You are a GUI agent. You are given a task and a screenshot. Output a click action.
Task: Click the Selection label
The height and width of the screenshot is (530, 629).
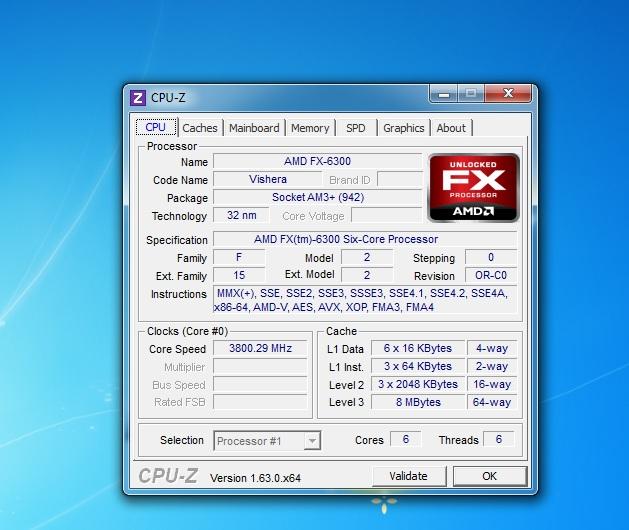pyautogui.click(x=182, y=440)
